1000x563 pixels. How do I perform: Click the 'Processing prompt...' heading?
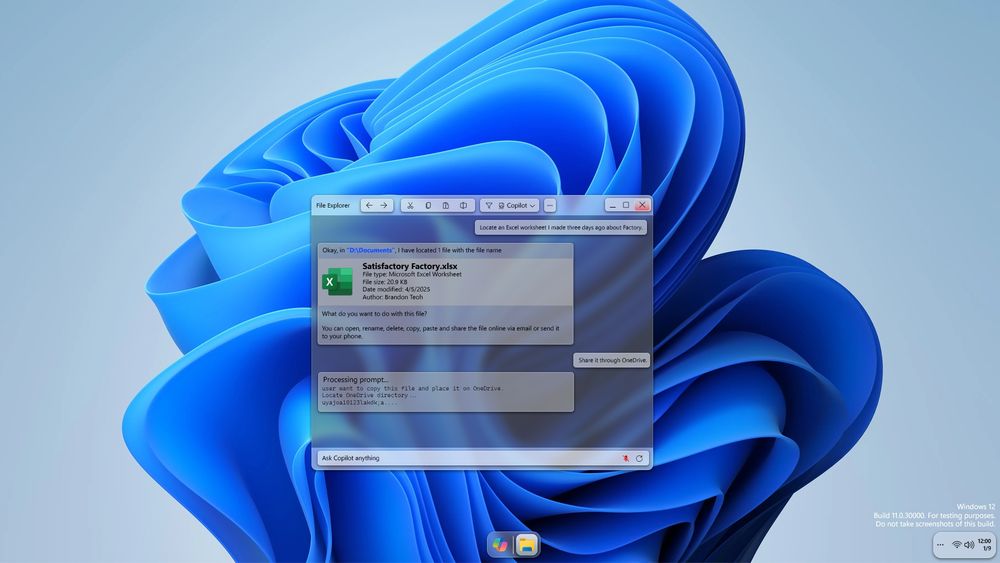[355, 379]
